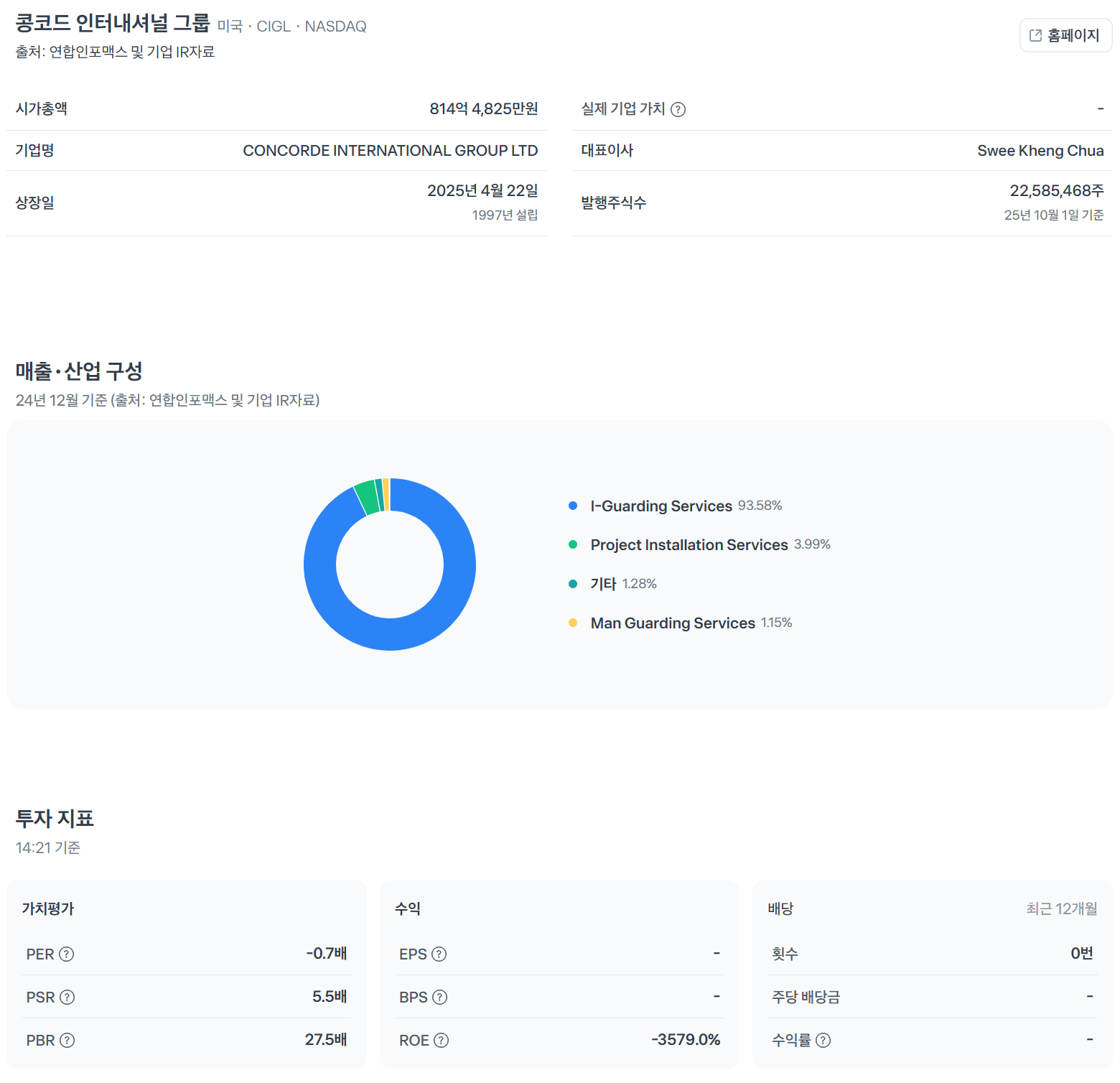Select I-Guarding Services legend label
Viewport: 1120px width, 1083px height.
coord(661,506)
